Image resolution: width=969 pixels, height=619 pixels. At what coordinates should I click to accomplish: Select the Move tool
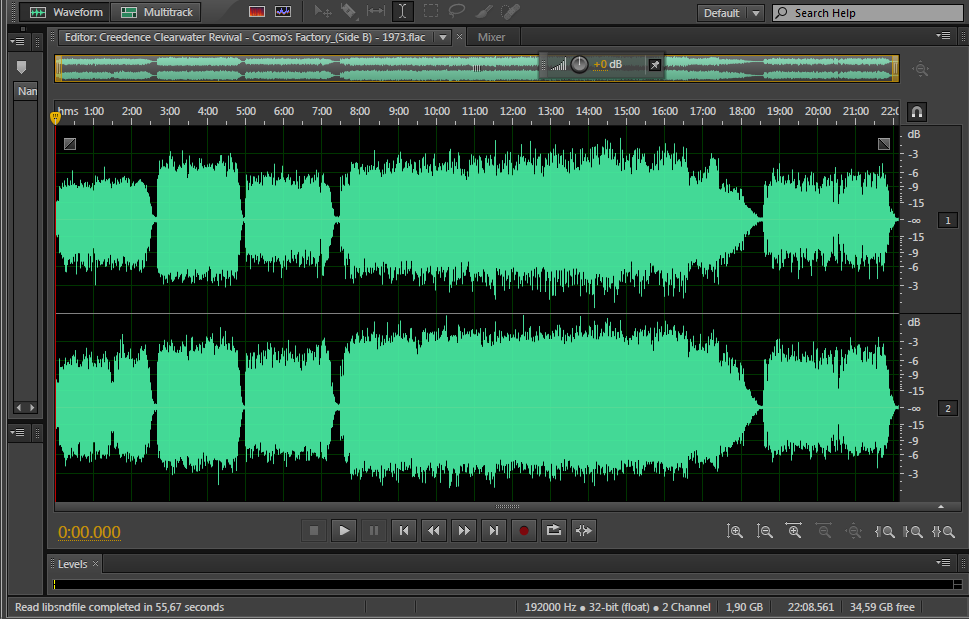323,11
